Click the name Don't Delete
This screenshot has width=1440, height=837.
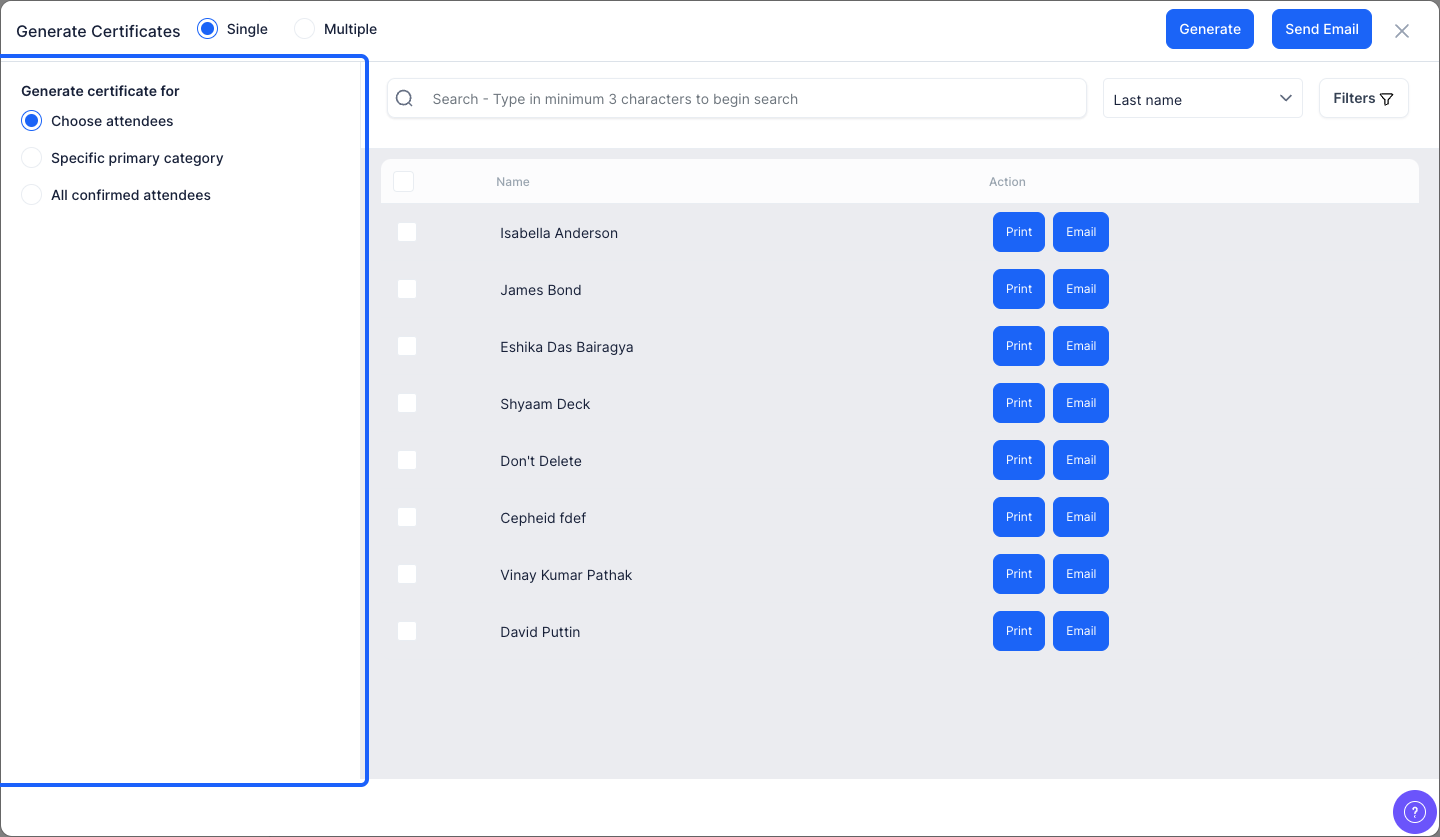pyautogui.click(x=541, y=461)
